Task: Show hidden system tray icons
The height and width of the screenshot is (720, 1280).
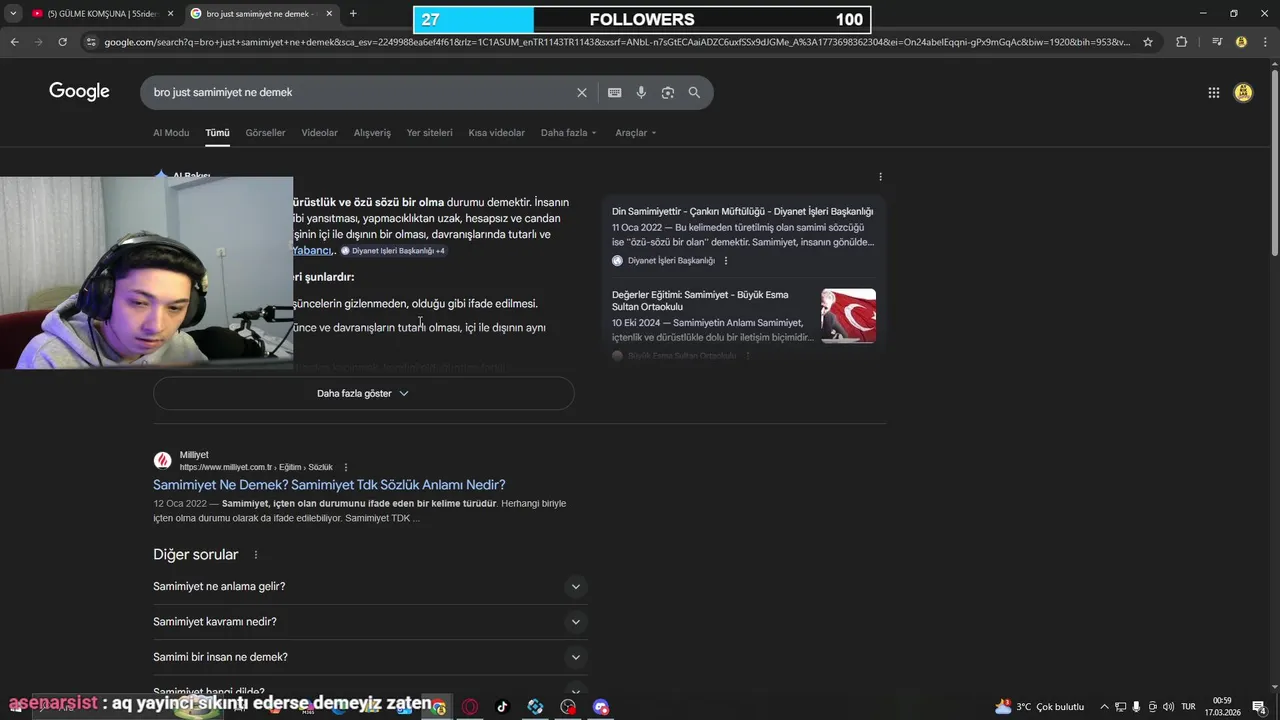Action: [x=1104, y=707]
